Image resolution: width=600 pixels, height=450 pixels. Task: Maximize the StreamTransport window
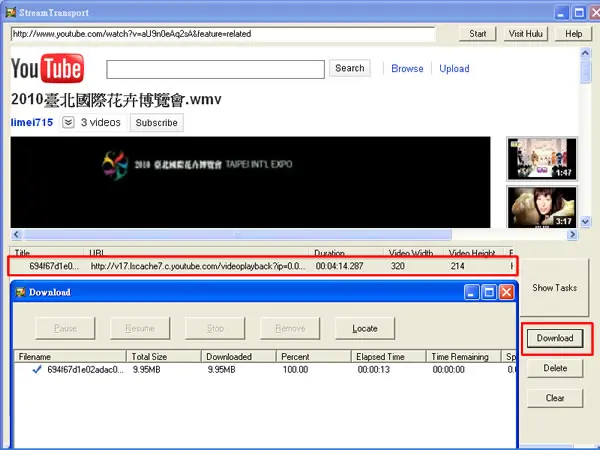point(579,13)
